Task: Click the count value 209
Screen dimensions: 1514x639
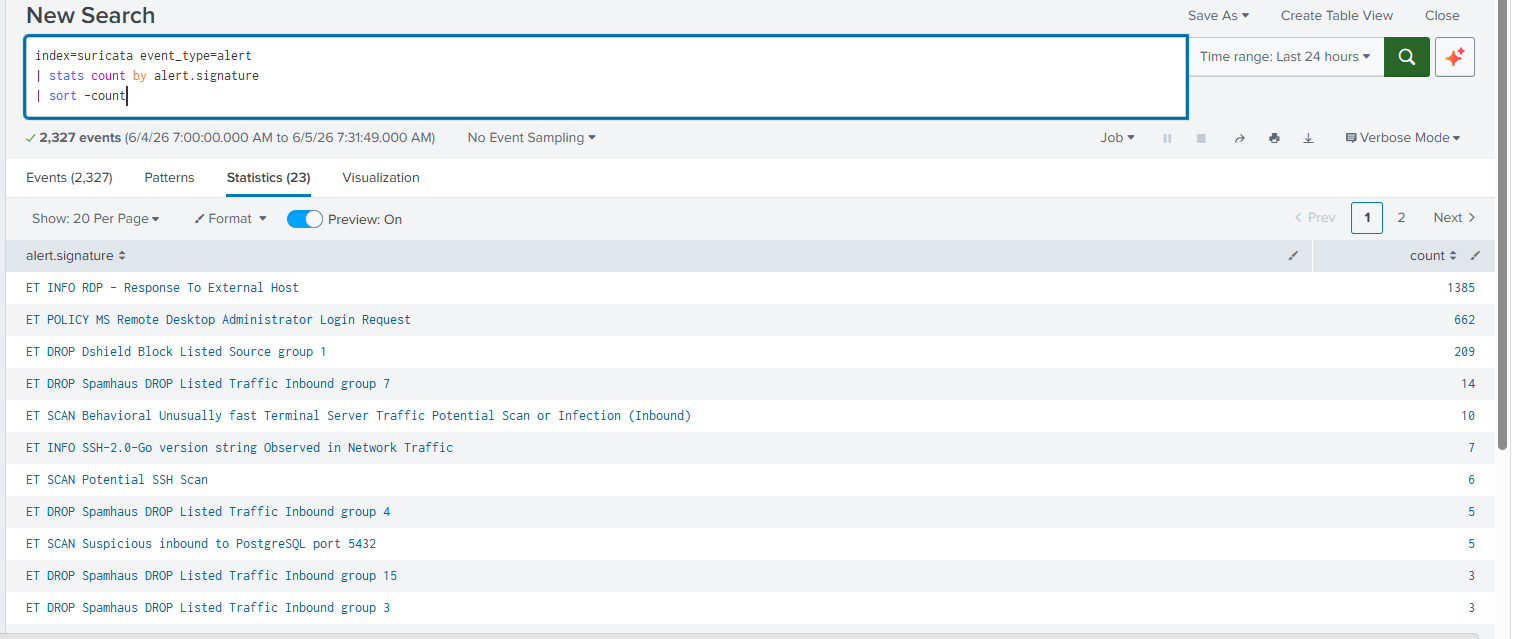Action: (x=1464, y=352)
